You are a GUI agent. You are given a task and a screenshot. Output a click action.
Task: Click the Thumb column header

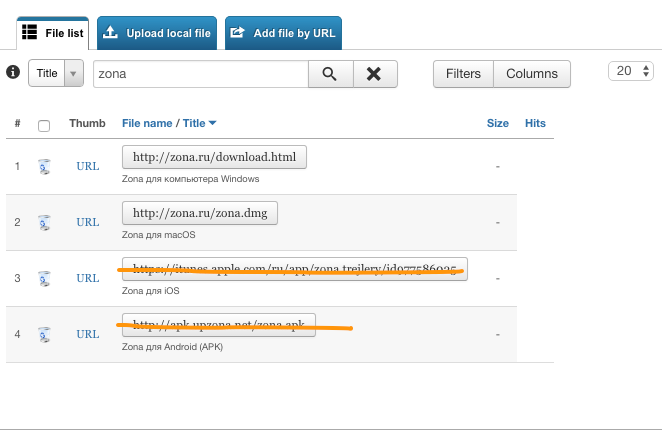[87, 123]
